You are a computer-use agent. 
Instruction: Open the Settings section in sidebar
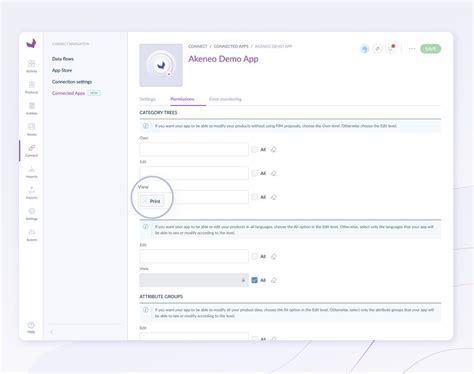[32, 214]
